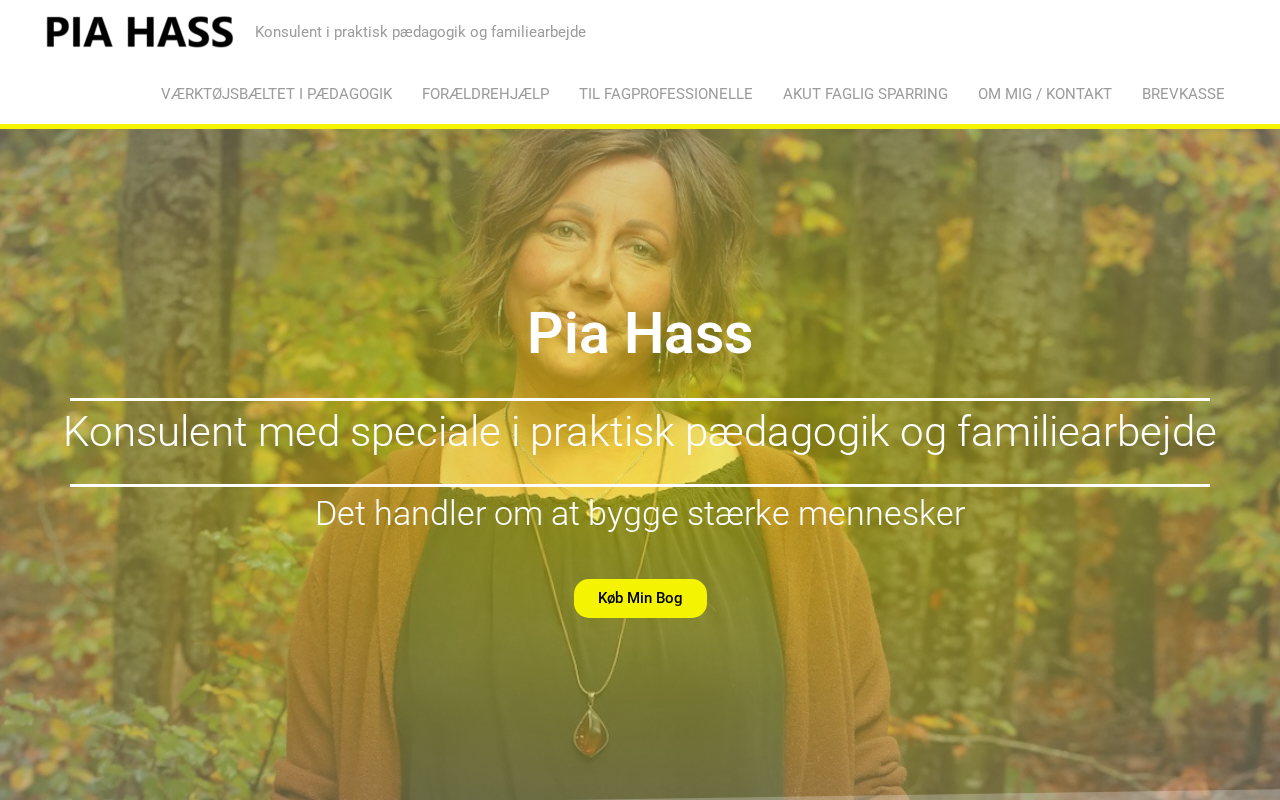This screenshot has height=800, width=1280.
Task: Open Til fagprofessionelle in the navigation
Action: pos(665,94)
